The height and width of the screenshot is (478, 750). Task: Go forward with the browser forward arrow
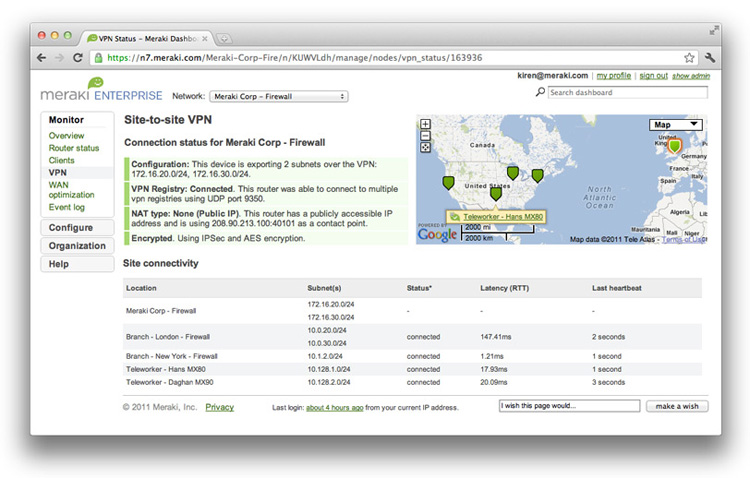click(59, 58)
